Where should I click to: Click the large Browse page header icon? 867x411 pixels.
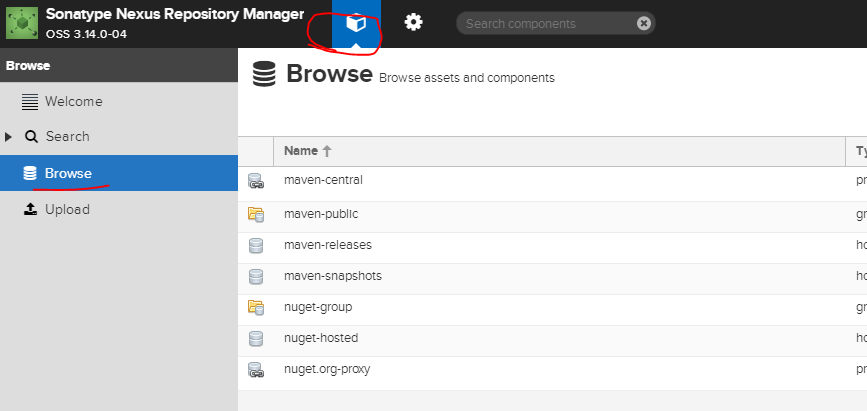click(x=264, y=75)
